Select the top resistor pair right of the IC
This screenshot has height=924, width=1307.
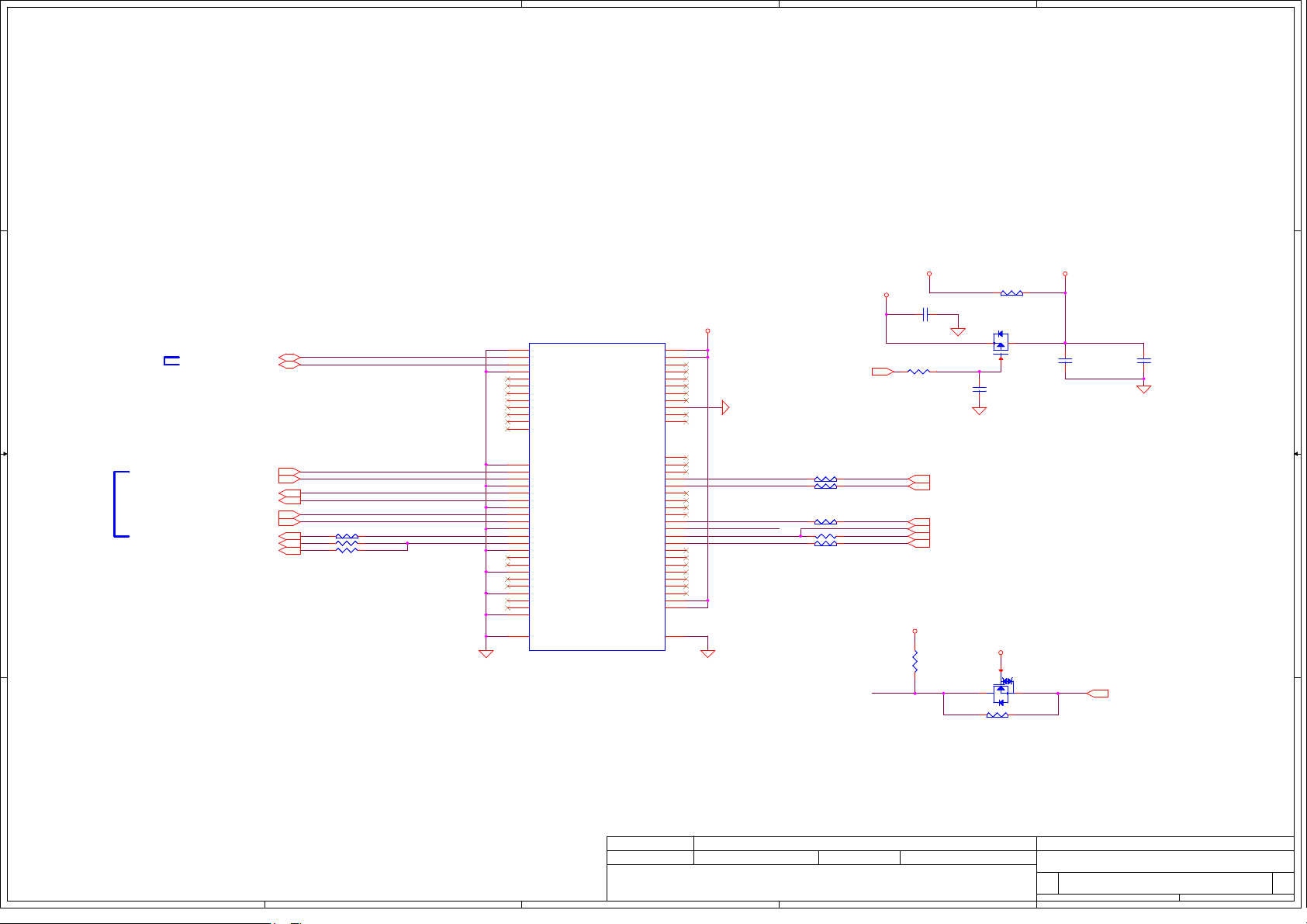pos(825,483)
